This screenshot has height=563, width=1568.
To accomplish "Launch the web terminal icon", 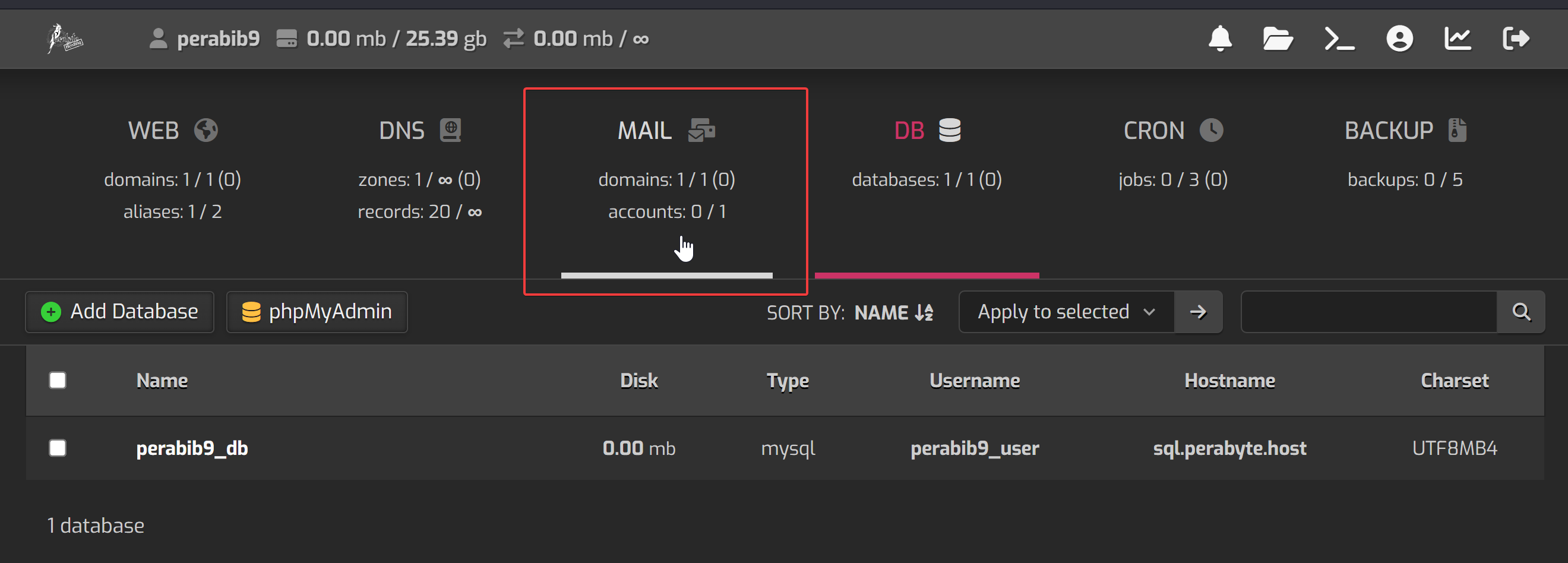I will click(x=1339, y=39).
